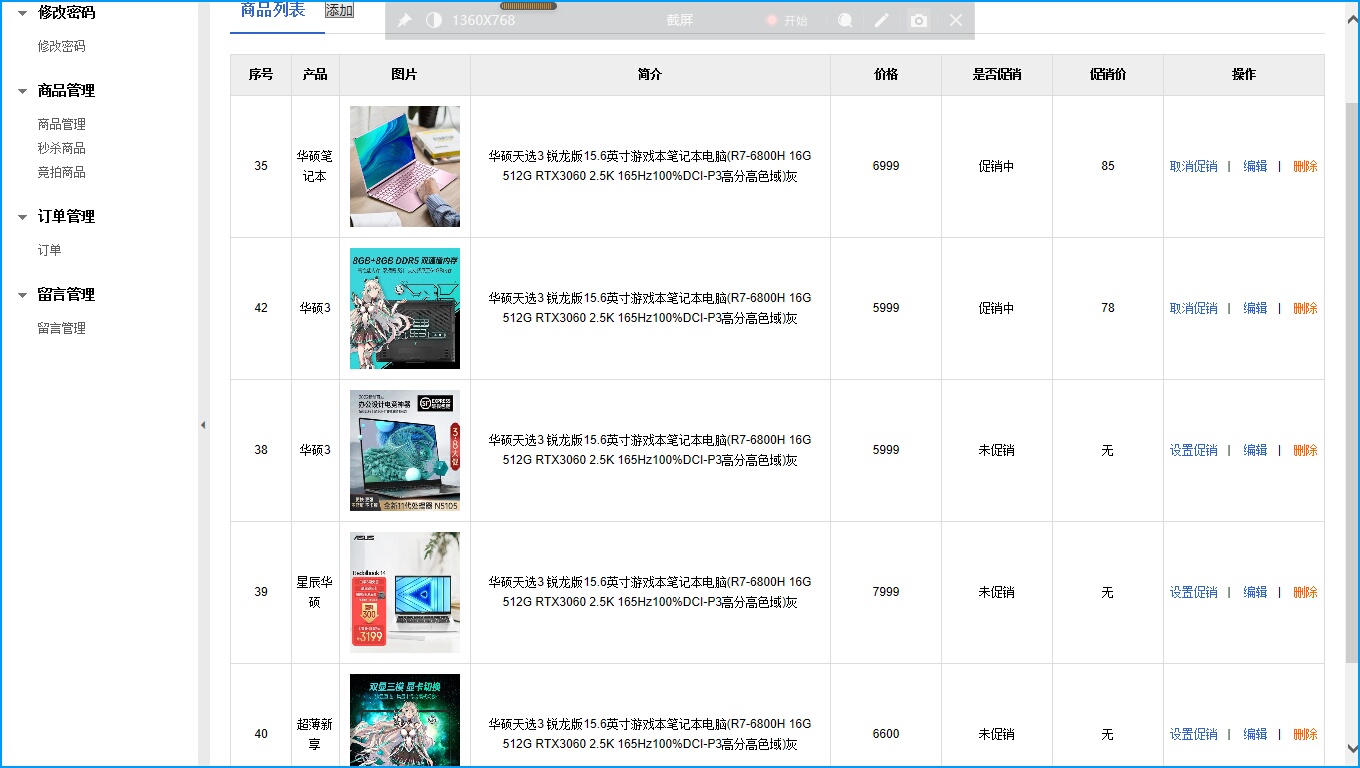The image size is (1360, 768).
Task: Collapse the 修改密码 section arrow in sidebar
Action: point(22,13)
